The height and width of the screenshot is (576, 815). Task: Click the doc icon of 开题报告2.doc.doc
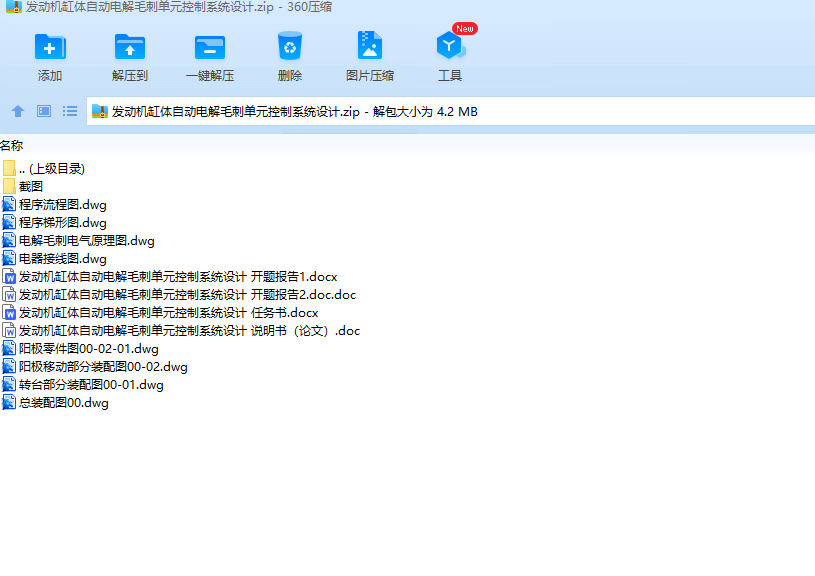point(9,294)
